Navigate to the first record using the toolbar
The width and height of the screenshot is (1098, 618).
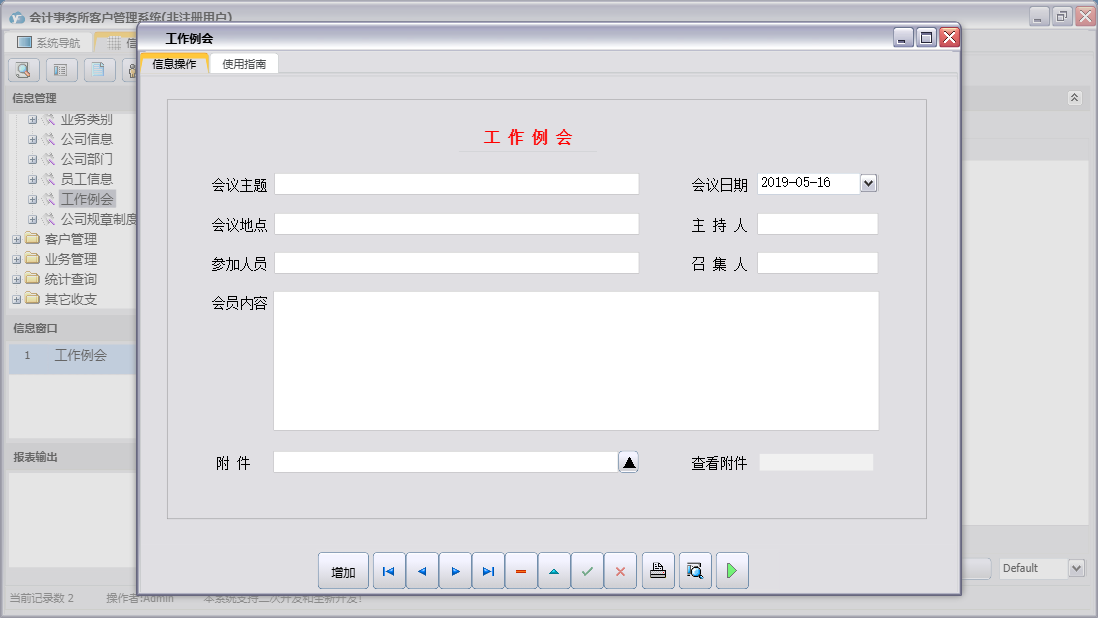click(x=388, y=570)
